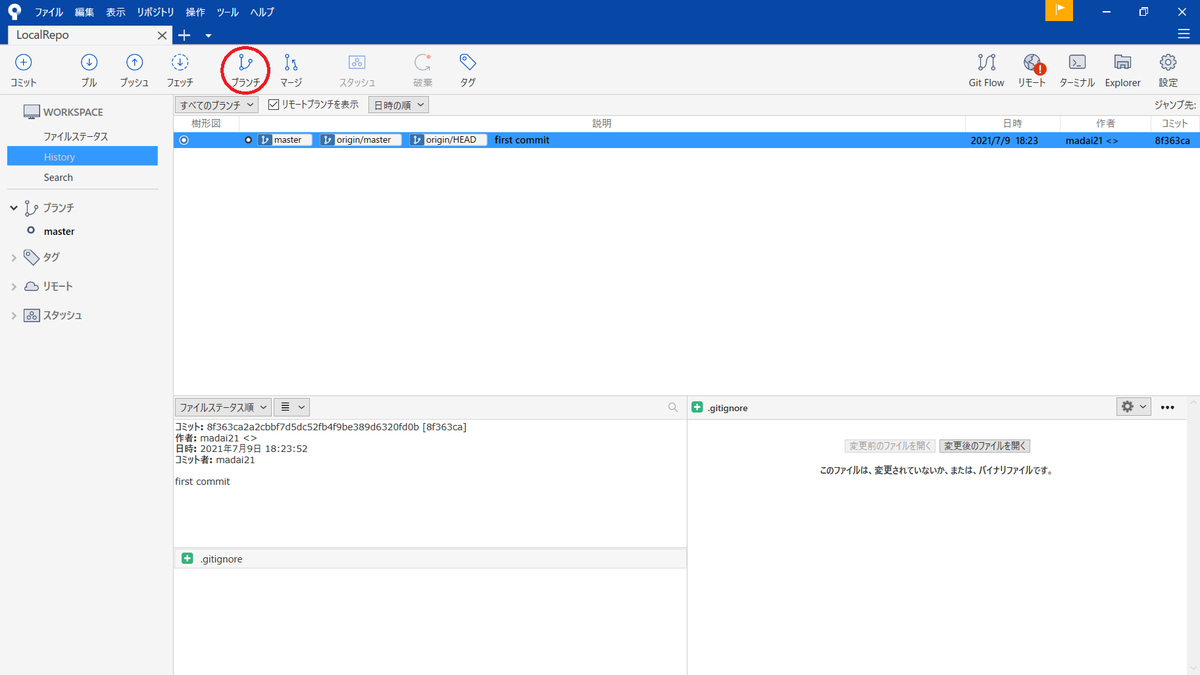1200x675 pixels.
Task: Select the master branch in sidebar
Action: point(59,231)
